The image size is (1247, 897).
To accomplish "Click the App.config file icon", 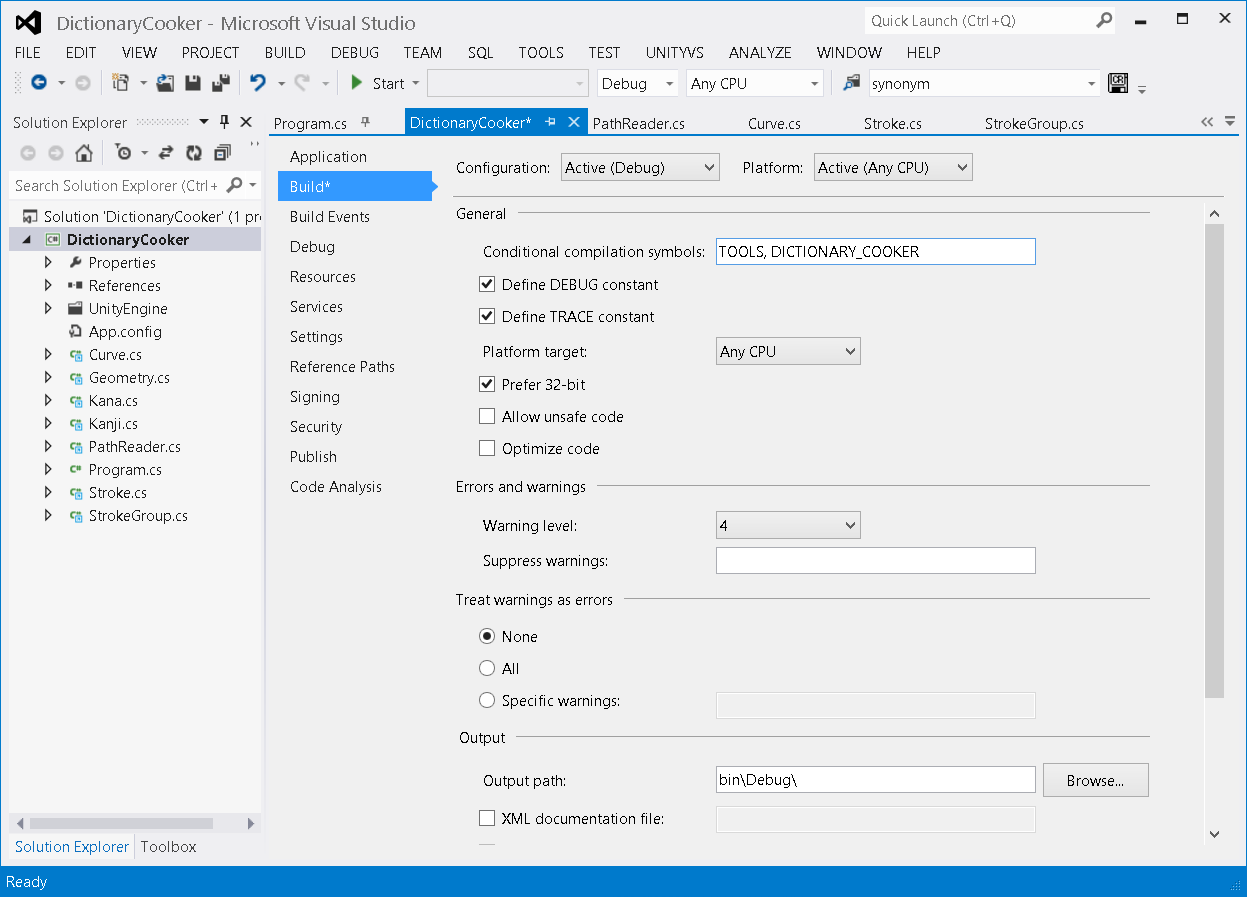I will [75, 332].
